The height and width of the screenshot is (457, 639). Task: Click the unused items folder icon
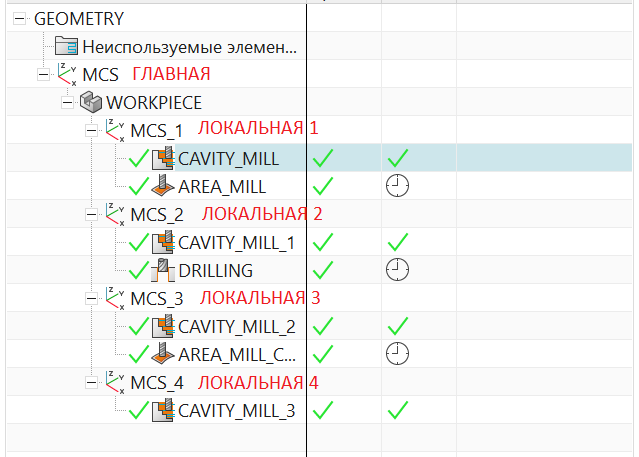pos(66,46)
